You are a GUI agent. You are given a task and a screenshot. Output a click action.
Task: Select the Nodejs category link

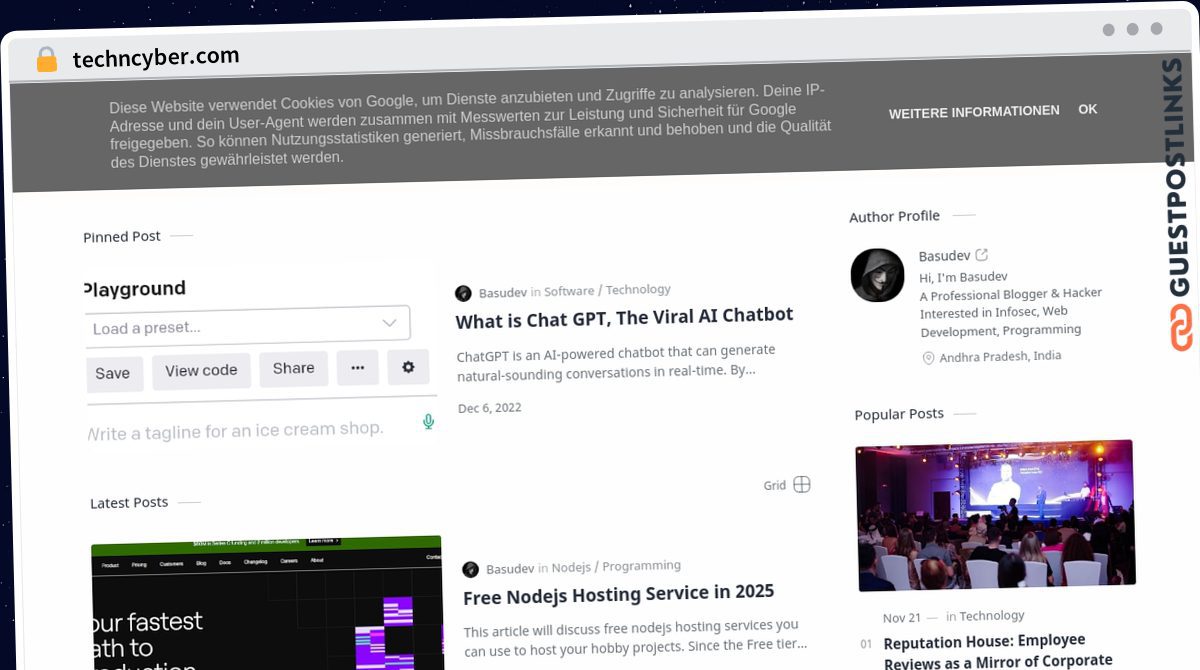(571, 567)
